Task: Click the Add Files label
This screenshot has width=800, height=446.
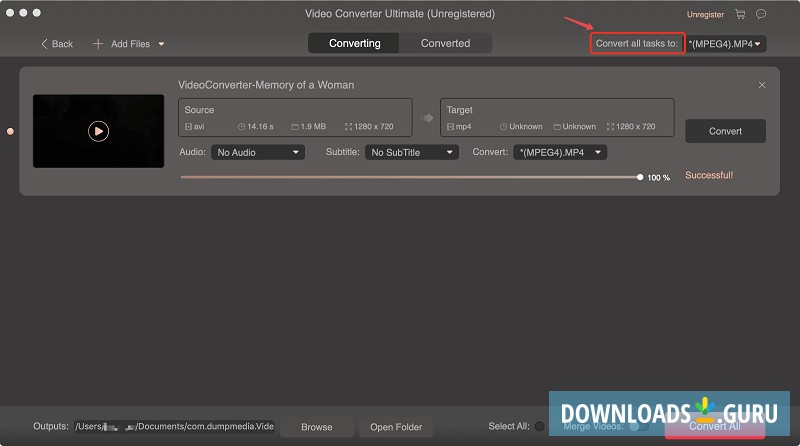Action: (x=131, y=44)
